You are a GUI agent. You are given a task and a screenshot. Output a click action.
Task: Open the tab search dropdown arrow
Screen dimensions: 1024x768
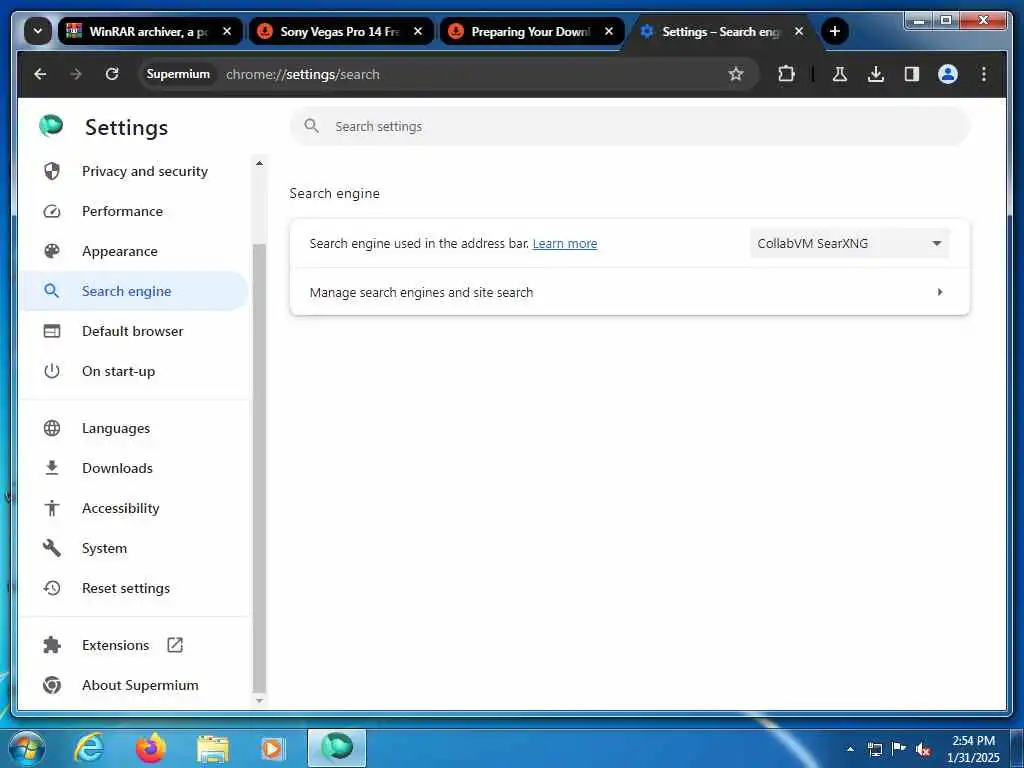point(38,31)
